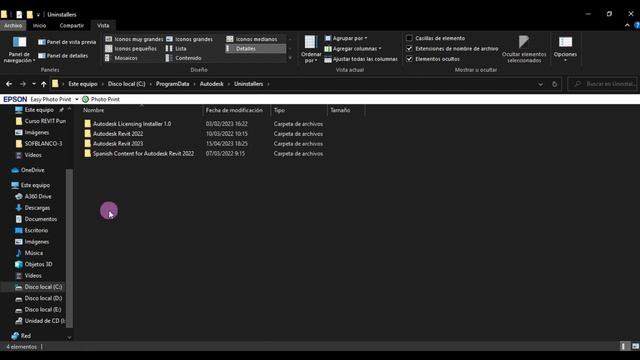Click Ajustar todas las columnas
Image resolution: width=640 pixels, height=360 pixels.
point(361,59)
